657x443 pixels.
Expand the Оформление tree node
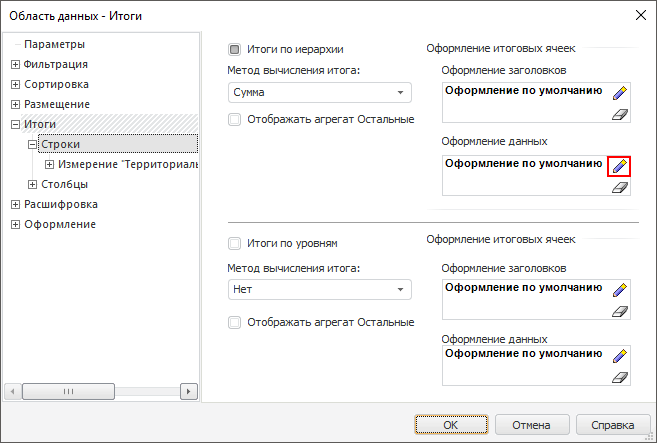(15, 224)
